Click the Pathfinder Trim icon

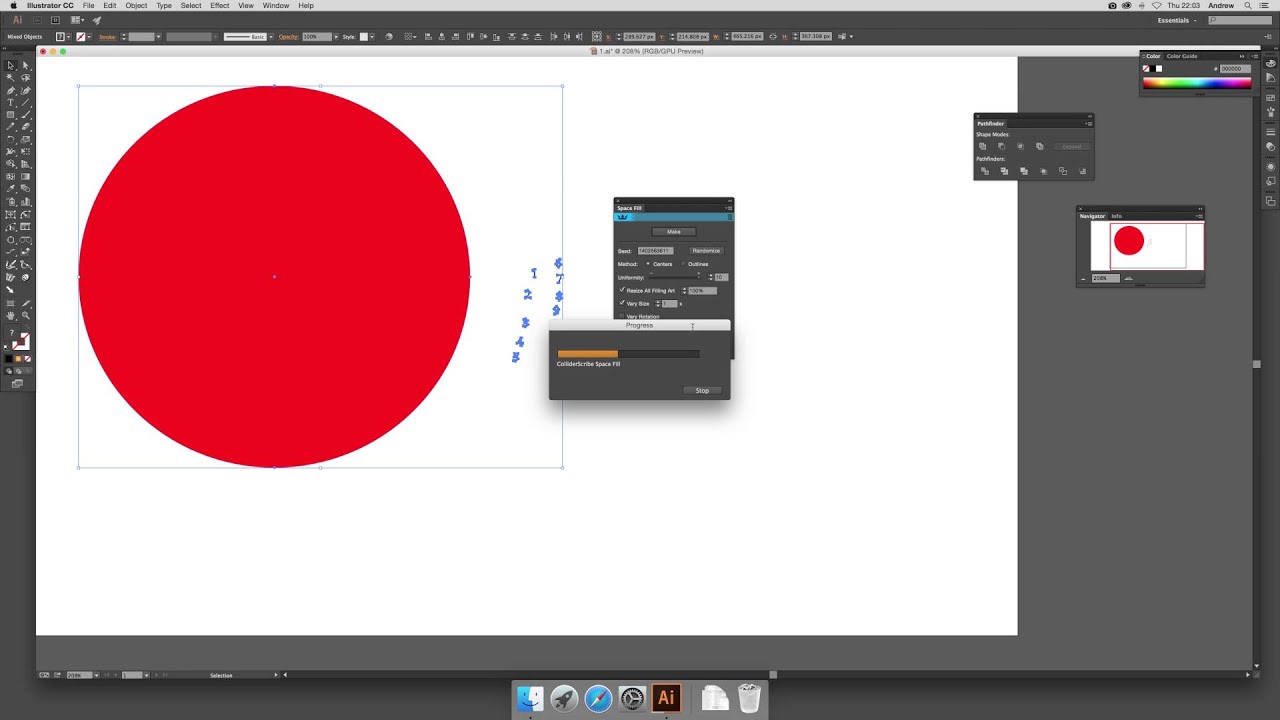(1004, 171)
